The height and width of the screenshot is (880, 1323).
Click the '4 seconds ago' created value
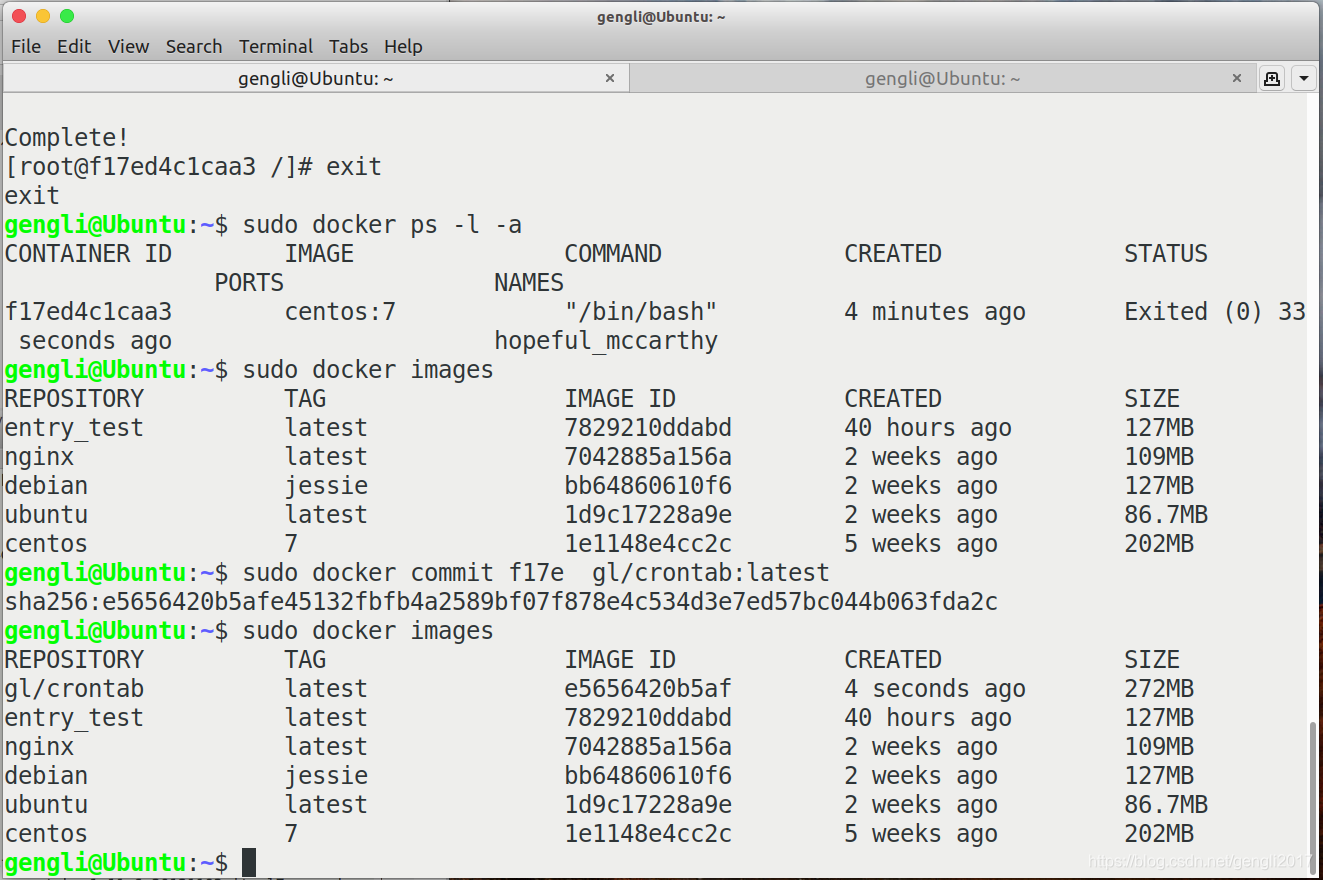pos(935,689)
